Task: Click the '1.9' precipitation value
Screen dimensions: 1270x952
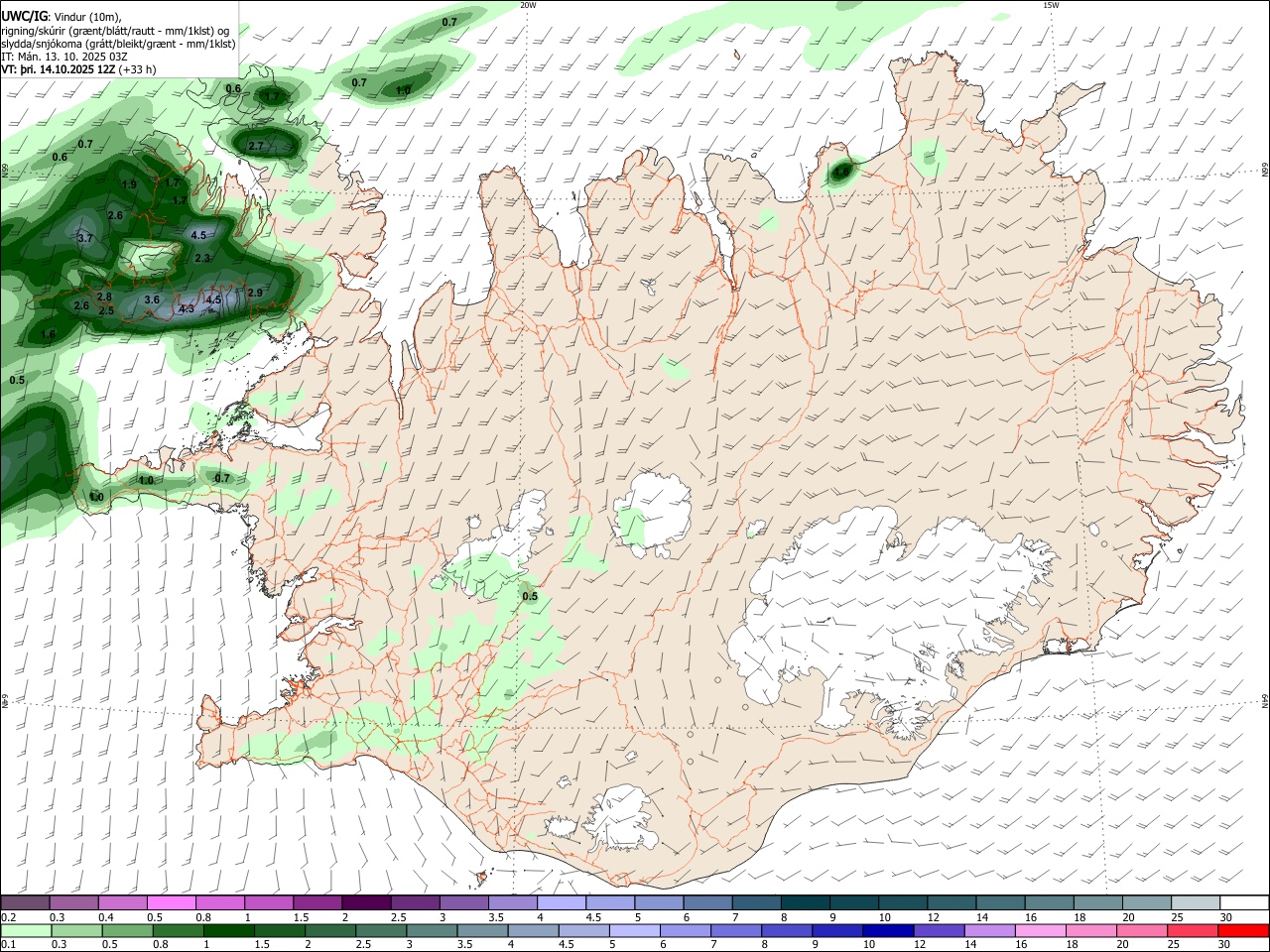Action: [129, 185]
